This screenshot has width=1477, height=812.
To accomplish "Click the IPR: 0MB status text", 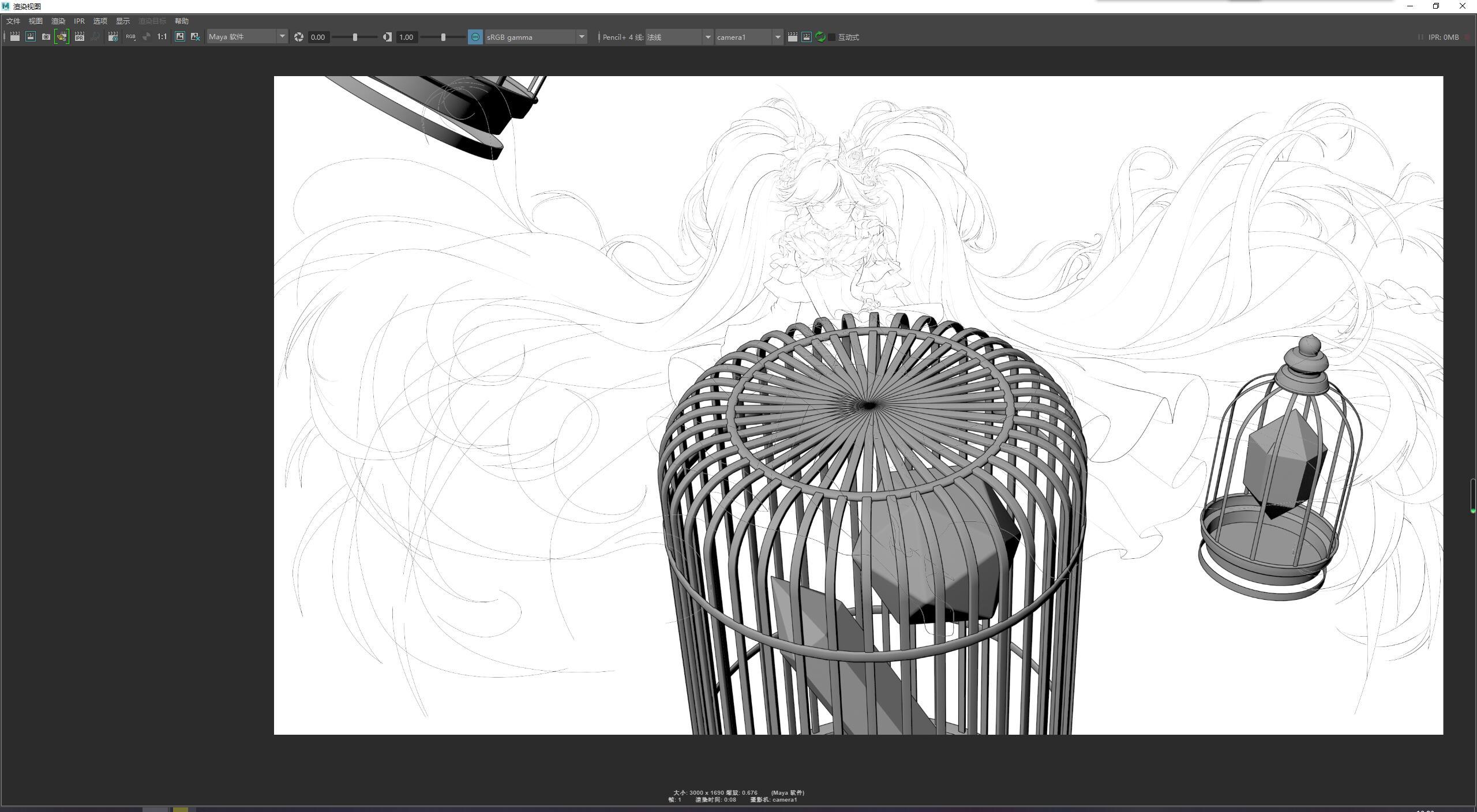I will 1444,37.
